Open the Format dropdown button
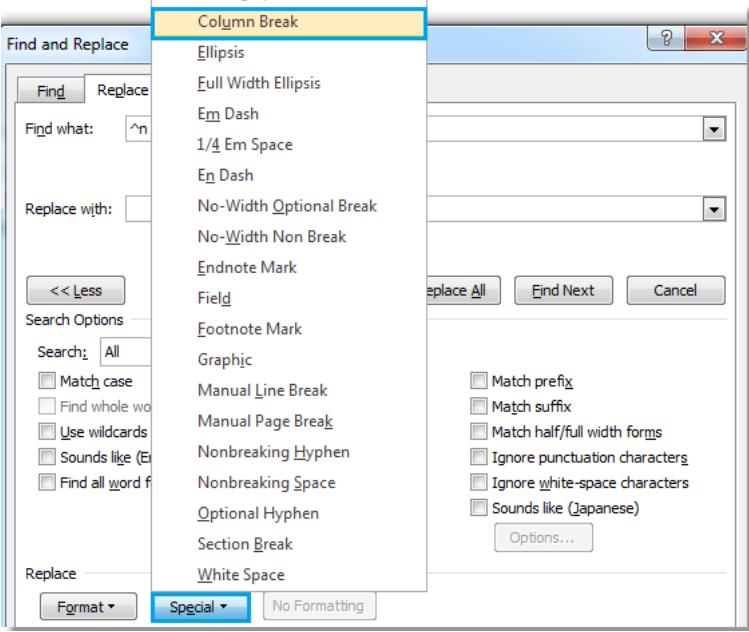Screen dimensions: 749x632 point(88,607)
